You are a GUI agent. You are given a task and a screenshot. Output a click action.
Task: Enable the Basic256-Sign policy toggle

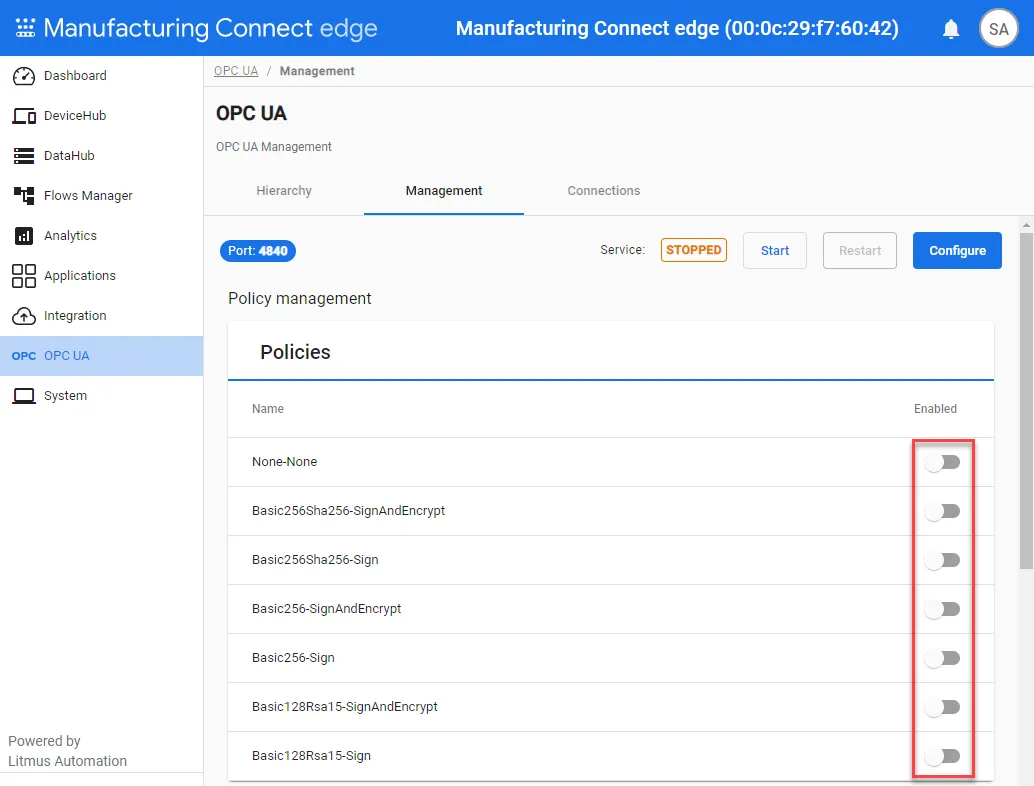point(942,657)
